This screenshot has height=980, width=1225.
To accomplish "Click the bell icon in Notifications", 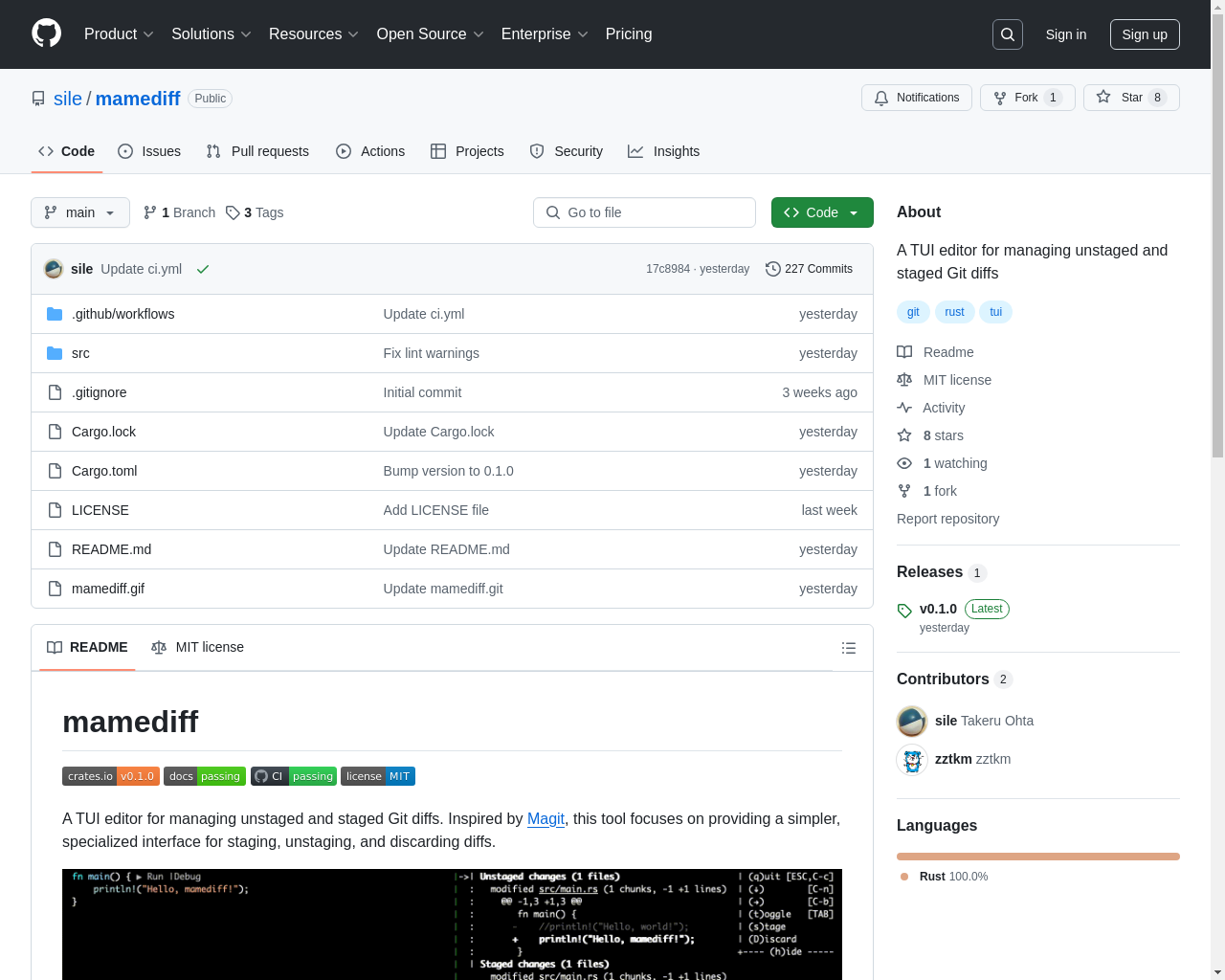I will point(881,98).
